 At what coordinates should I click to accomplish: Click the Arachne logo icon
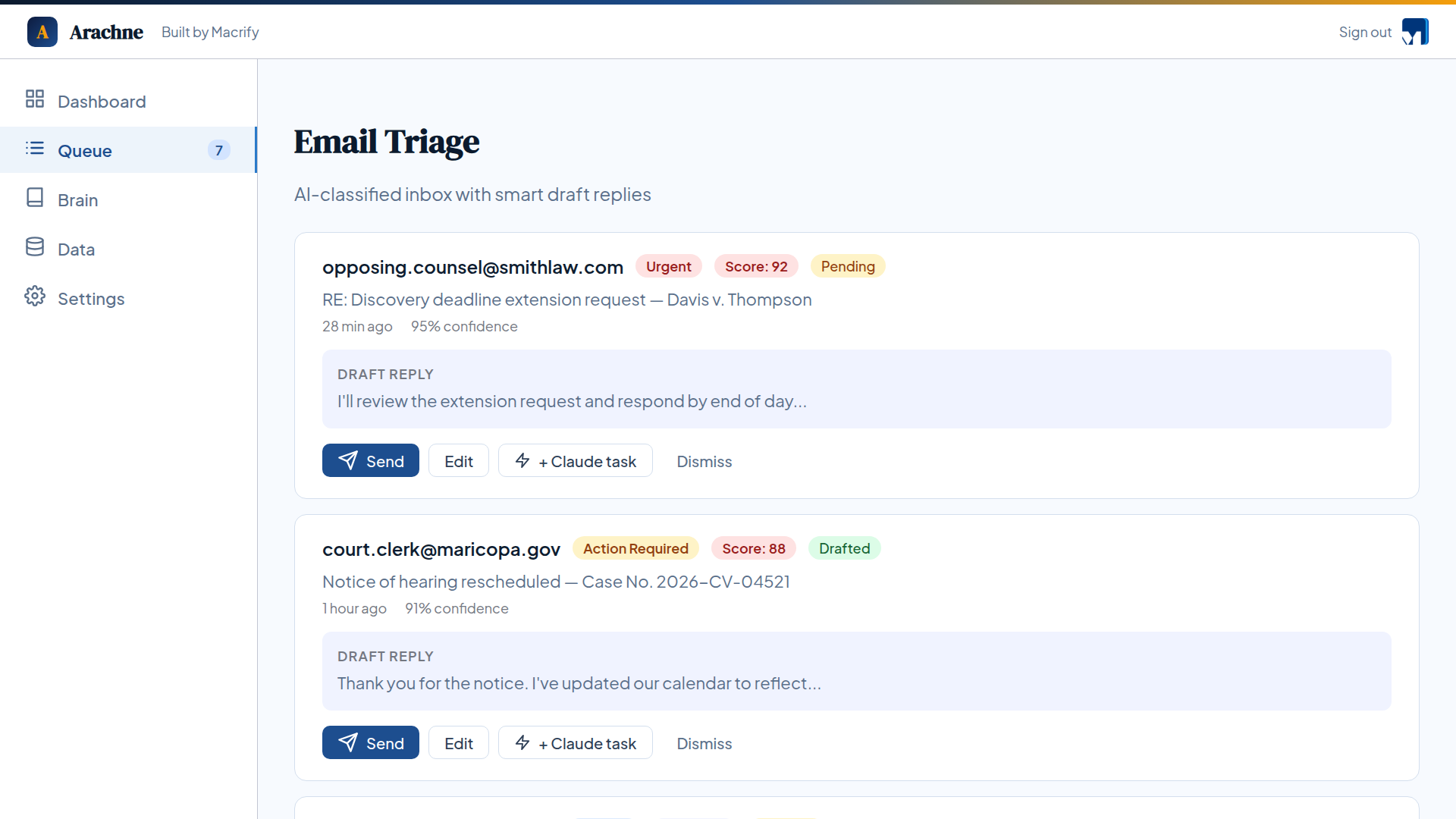(x=42, y=31)
